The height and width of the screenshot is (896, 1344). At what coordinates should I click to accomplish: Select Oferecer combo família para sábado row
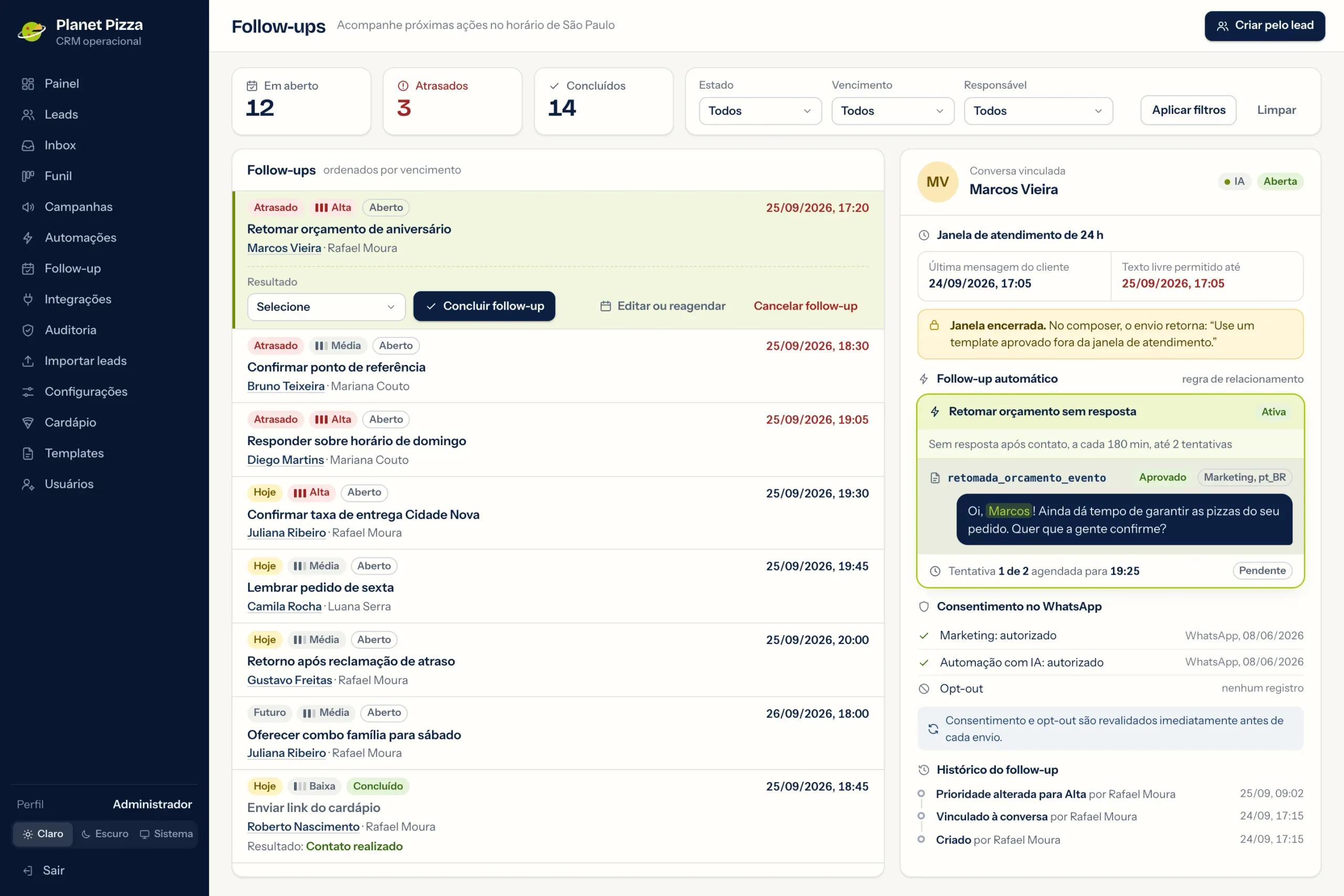[x=558, y=733]
